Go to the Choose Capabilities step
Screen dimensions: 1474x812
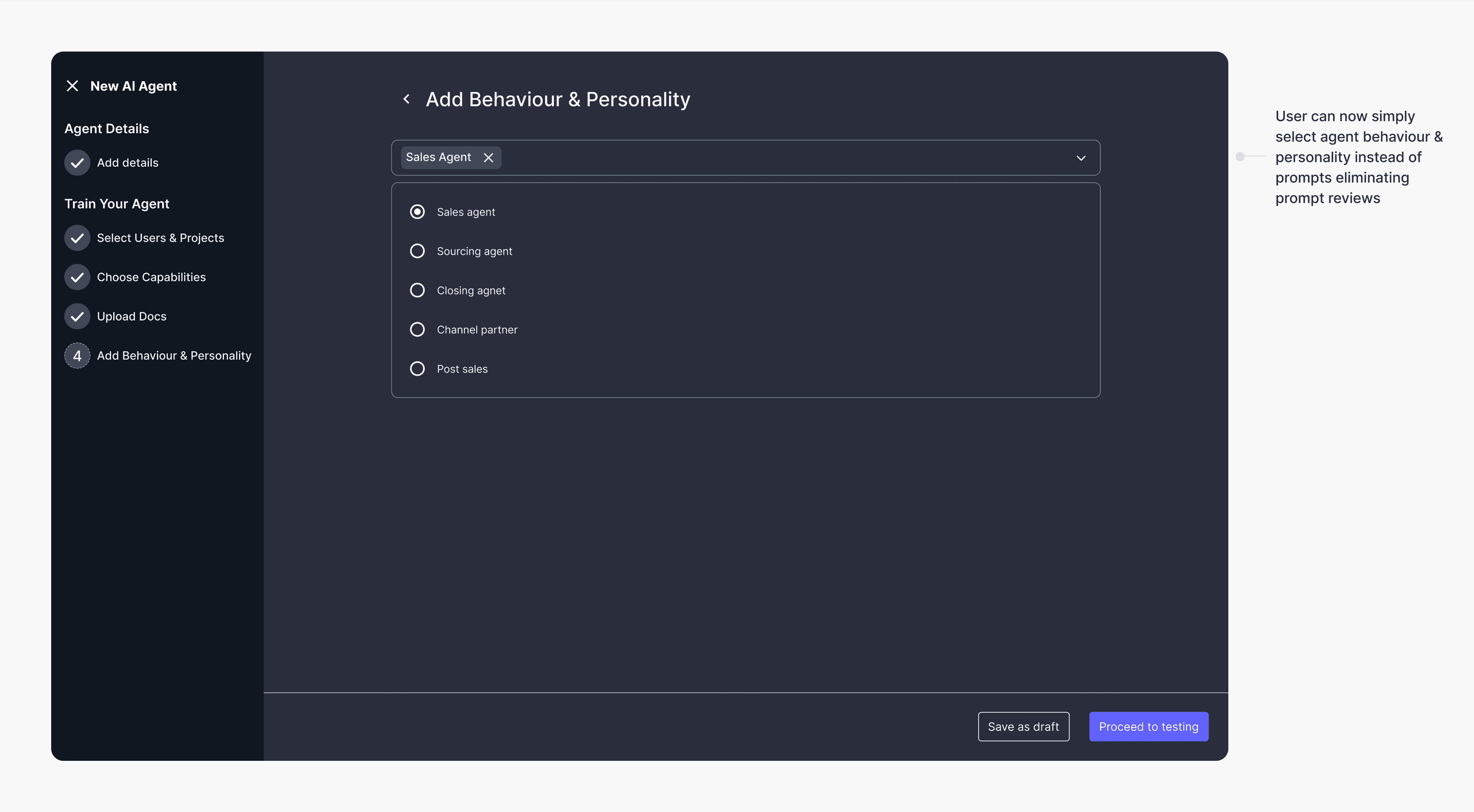(151, 277)
